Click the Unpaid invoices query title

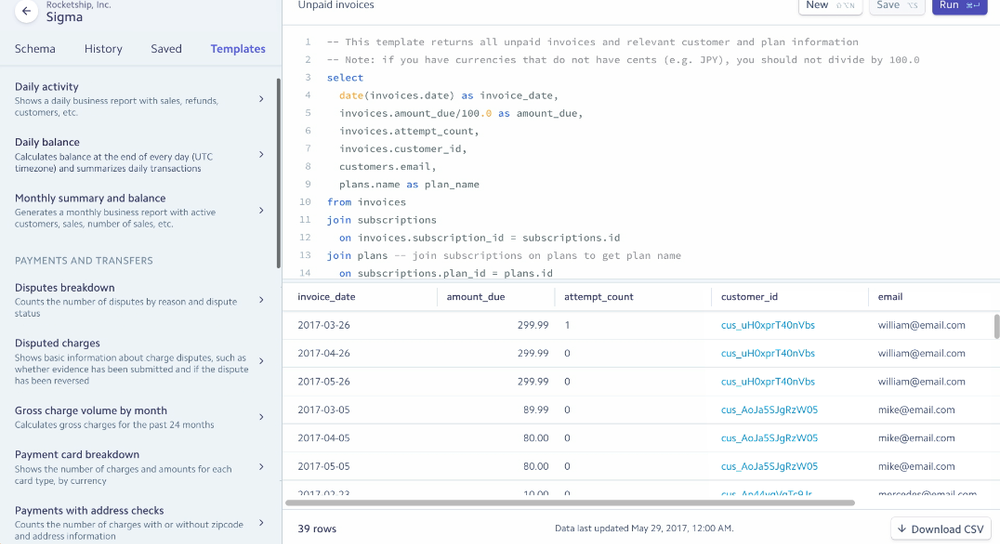[x=336, y=5]
